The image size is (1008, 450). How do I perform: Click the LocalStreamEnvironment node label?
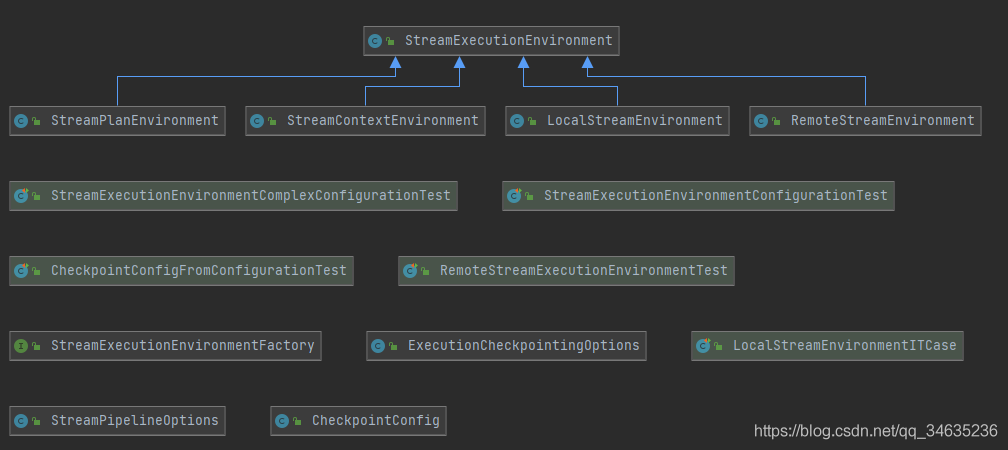[634, 121]
